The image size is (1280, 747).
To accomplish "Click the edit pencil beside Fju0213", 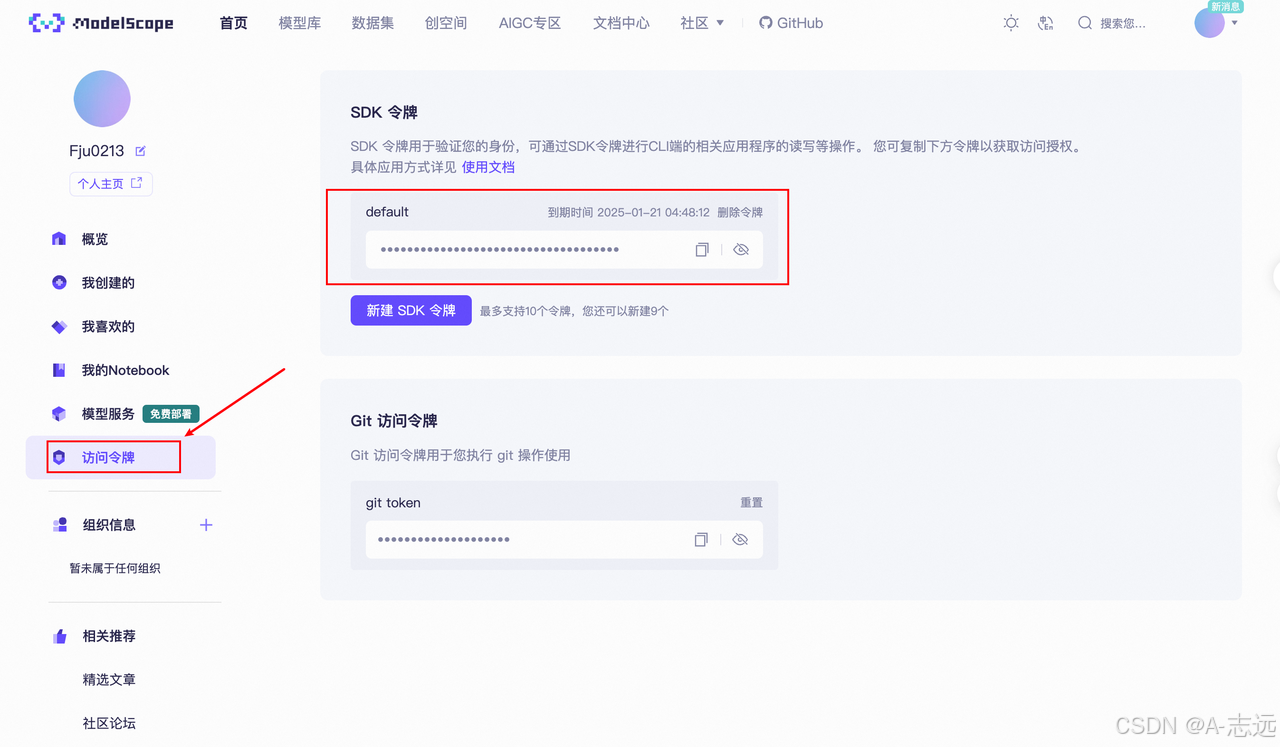I will 140,151.
